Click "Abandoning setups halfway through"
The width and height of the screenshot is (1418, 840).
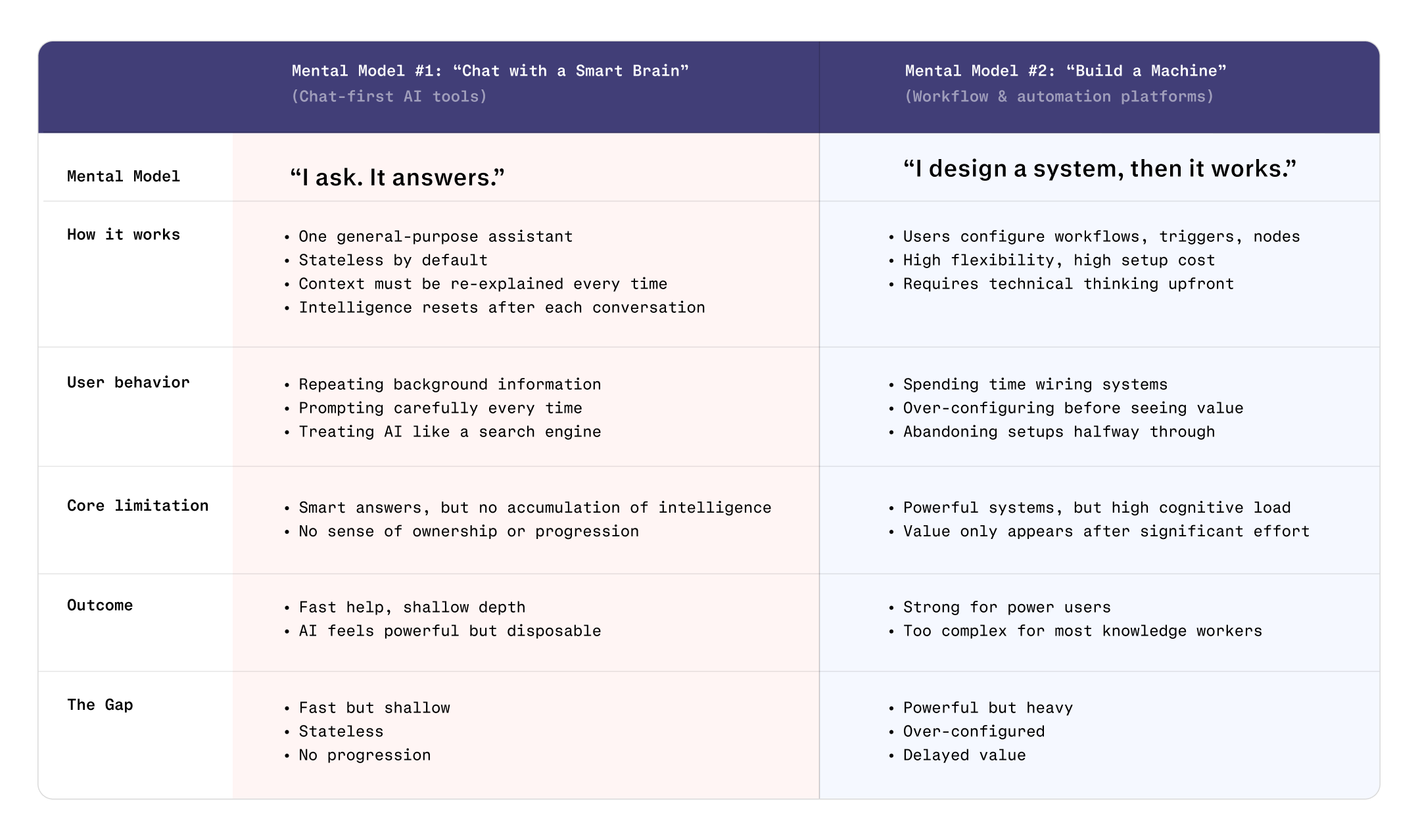pyautogui.click(x=1058, y=432)
